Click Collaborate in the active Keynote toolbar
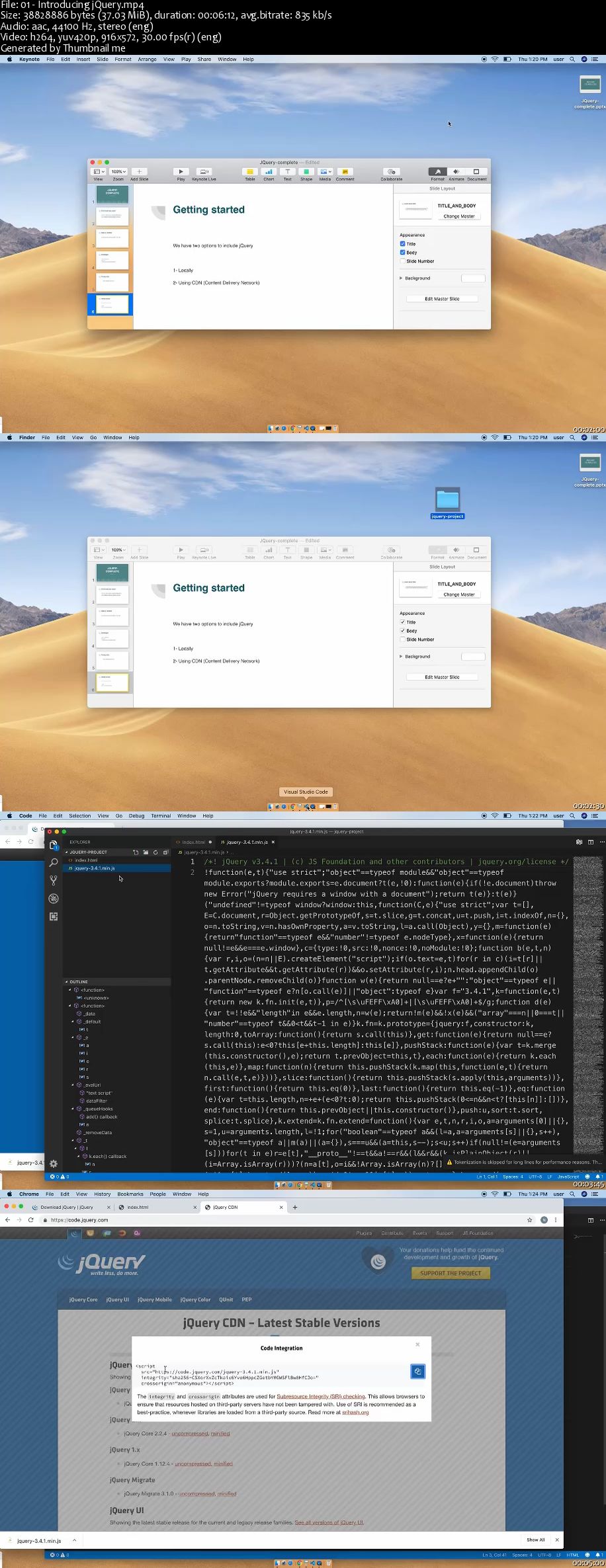The image size is (606, 1568). tap(391, 172)
